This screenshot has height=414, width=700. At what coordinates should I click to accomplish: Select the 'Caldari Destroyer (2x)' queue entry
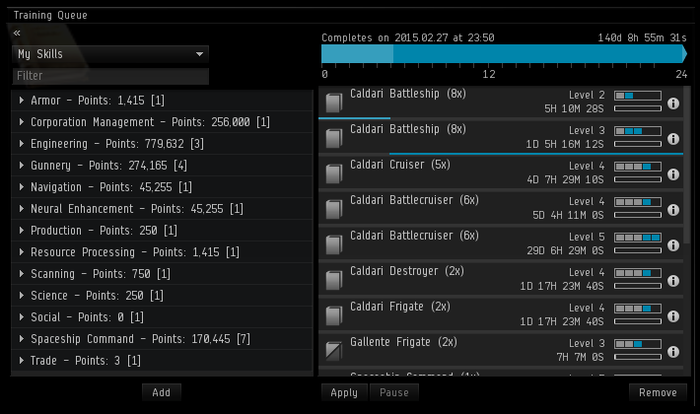pyautogui.click(x=501, y=280)
